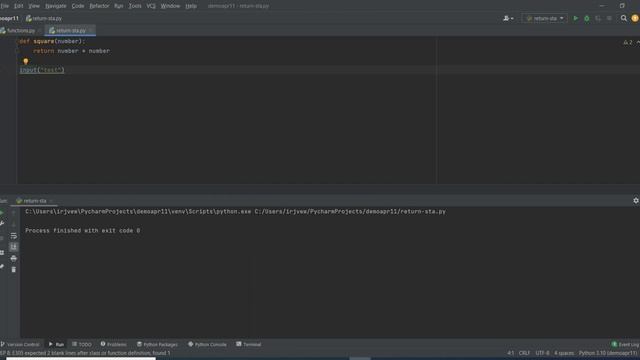Close the return-sta.py editor tab

click(91, 31)
